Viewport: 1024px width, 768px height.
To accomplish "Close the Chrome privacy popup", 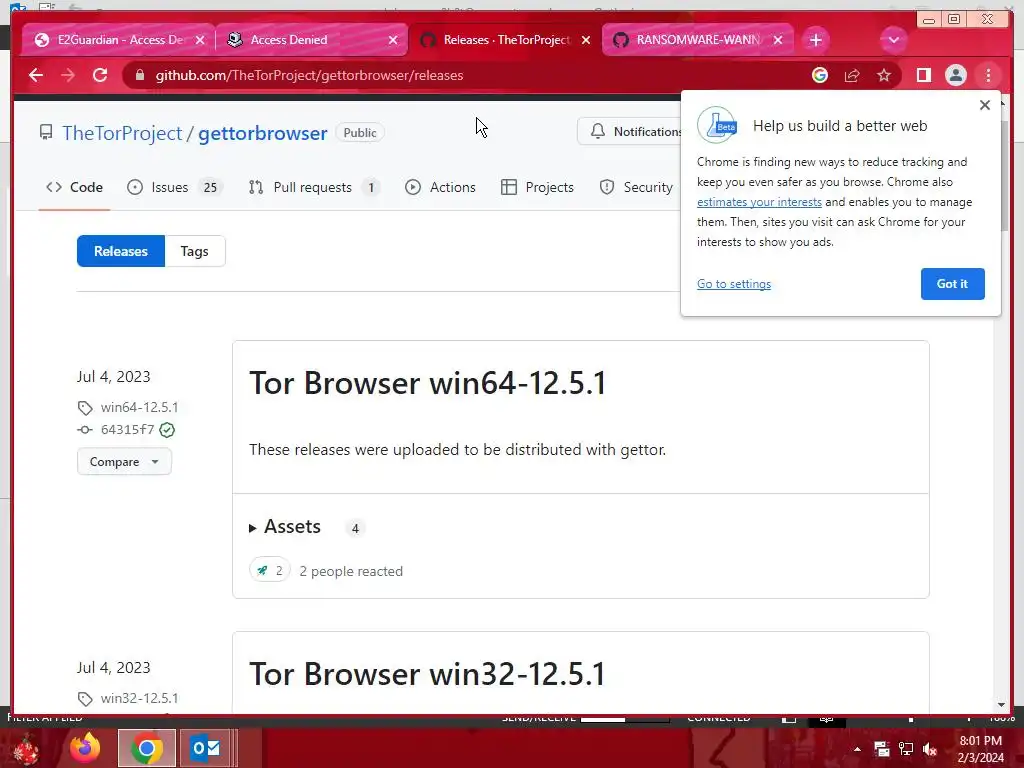I will click(985, 105).
